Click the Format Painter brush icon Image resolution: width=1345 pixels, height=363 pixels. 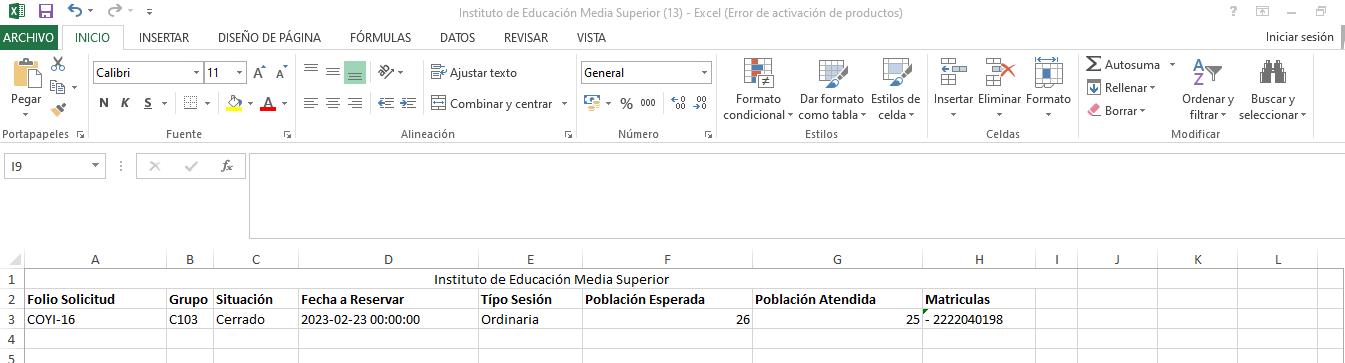coord(58,109)
